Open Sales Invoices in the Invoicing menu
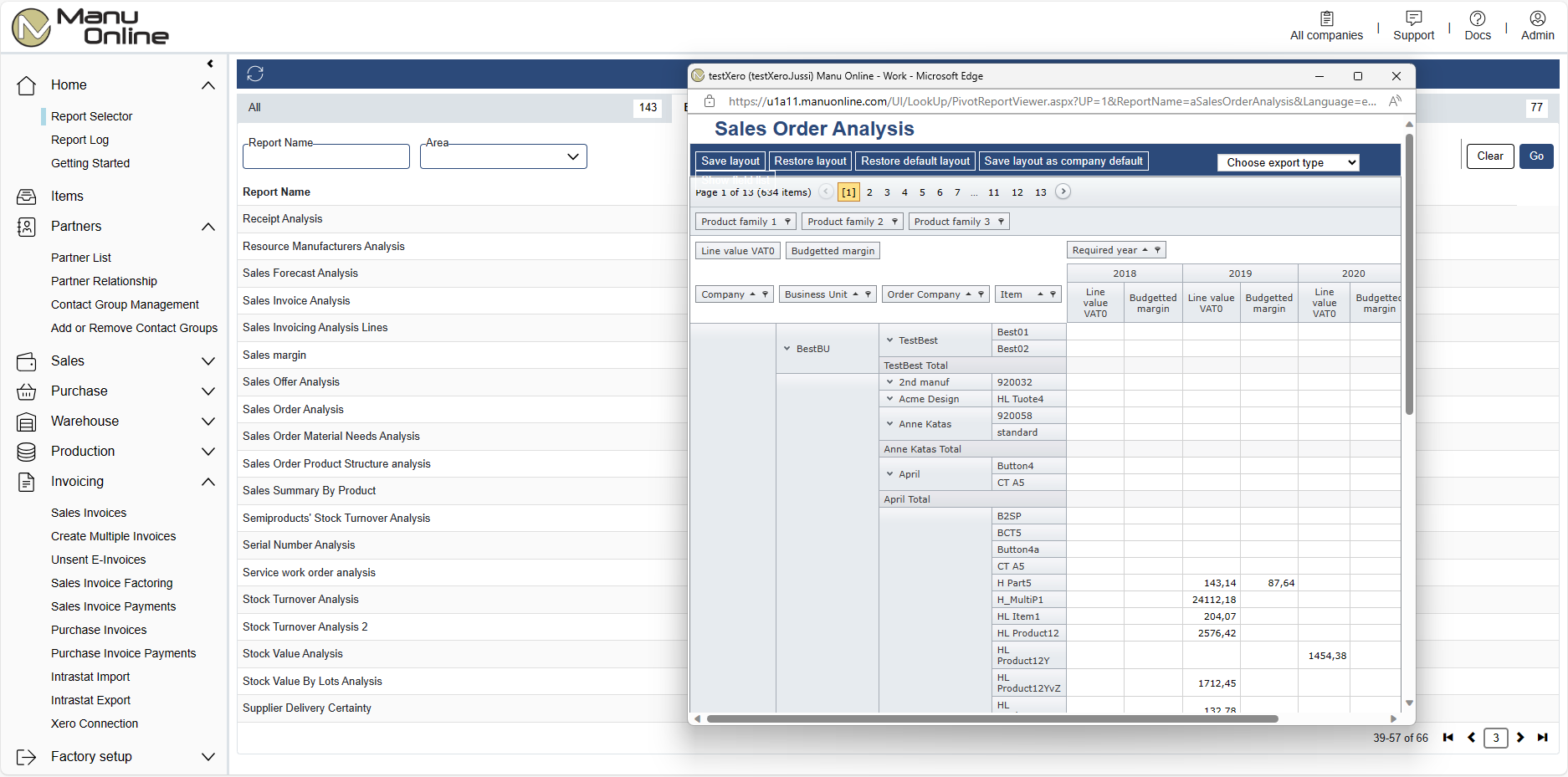 (89, 513)
